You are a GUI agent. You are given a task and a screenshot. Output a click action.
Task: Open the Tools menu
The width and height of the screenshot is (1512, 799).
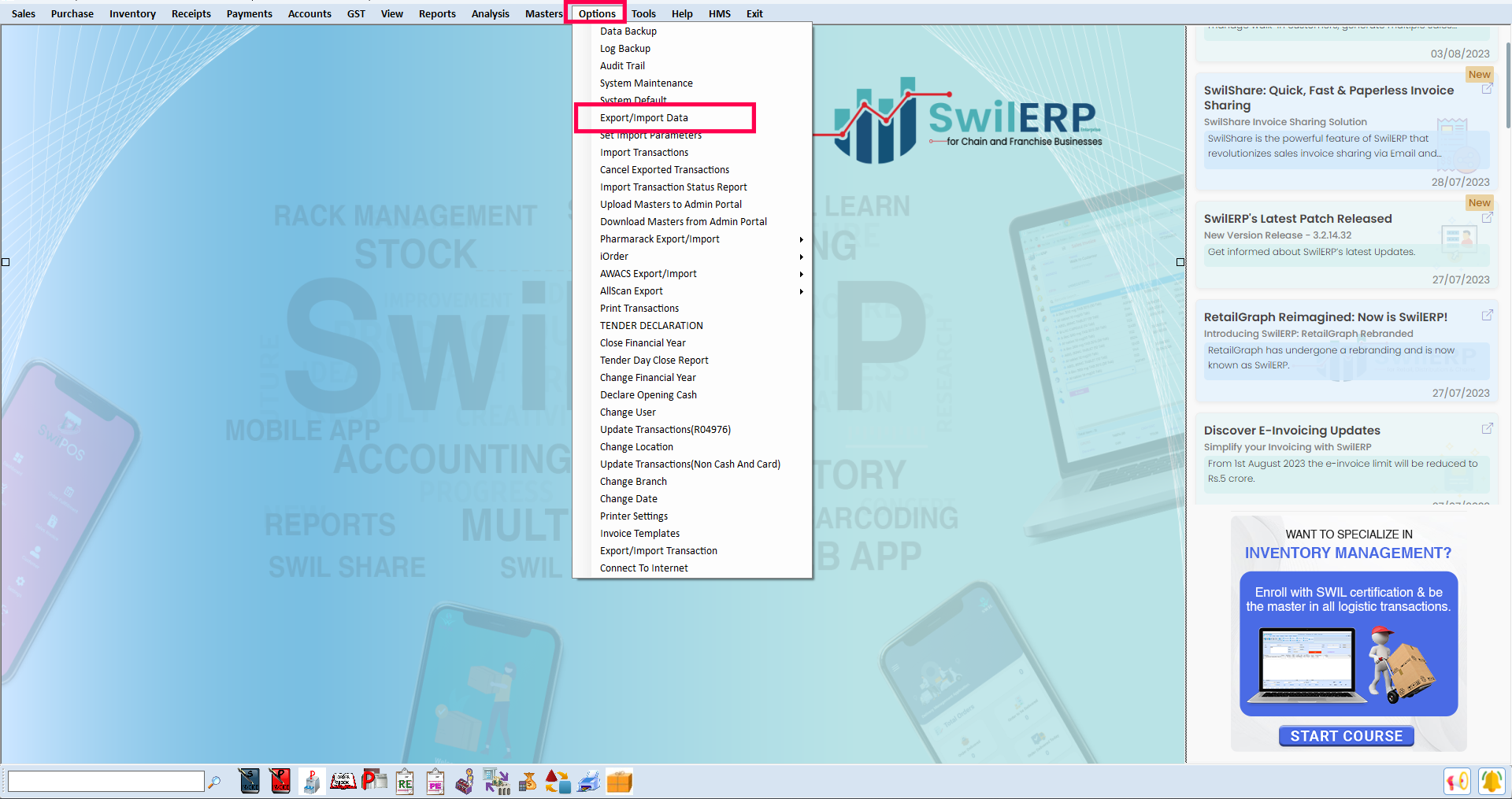[x=643, y=13]
